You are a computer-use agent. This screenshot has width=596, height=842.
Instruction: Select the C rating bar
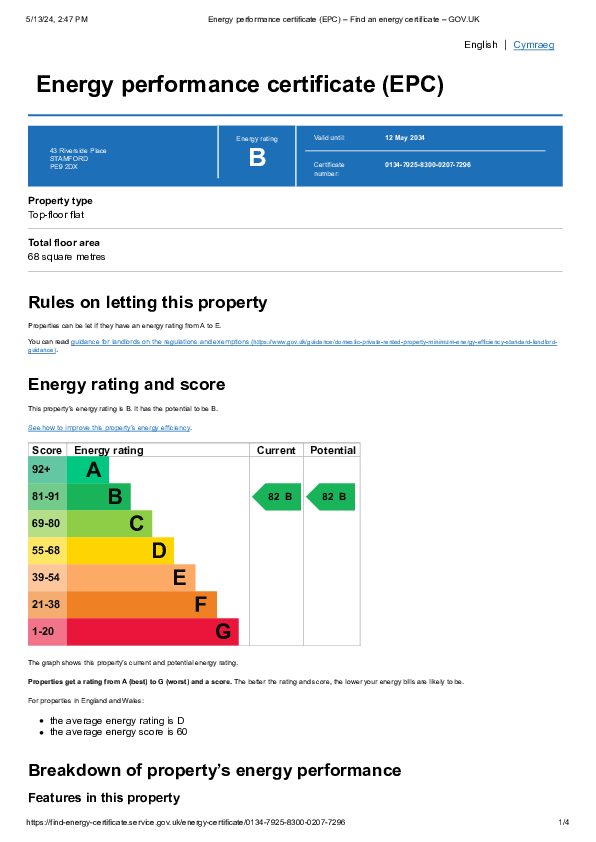(109, 524)
